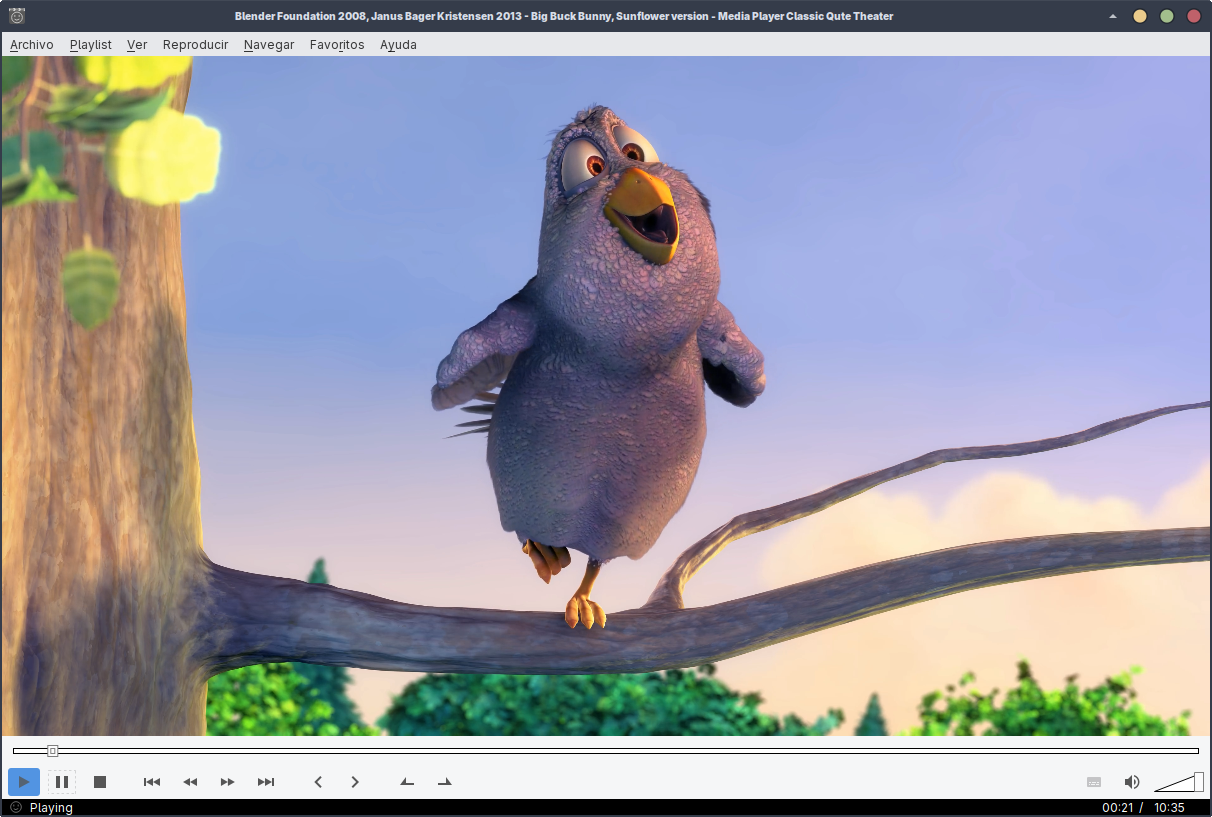Screen dimensions: 1212x817
Task: Activate the highlighted Play button
Action: 24,782
